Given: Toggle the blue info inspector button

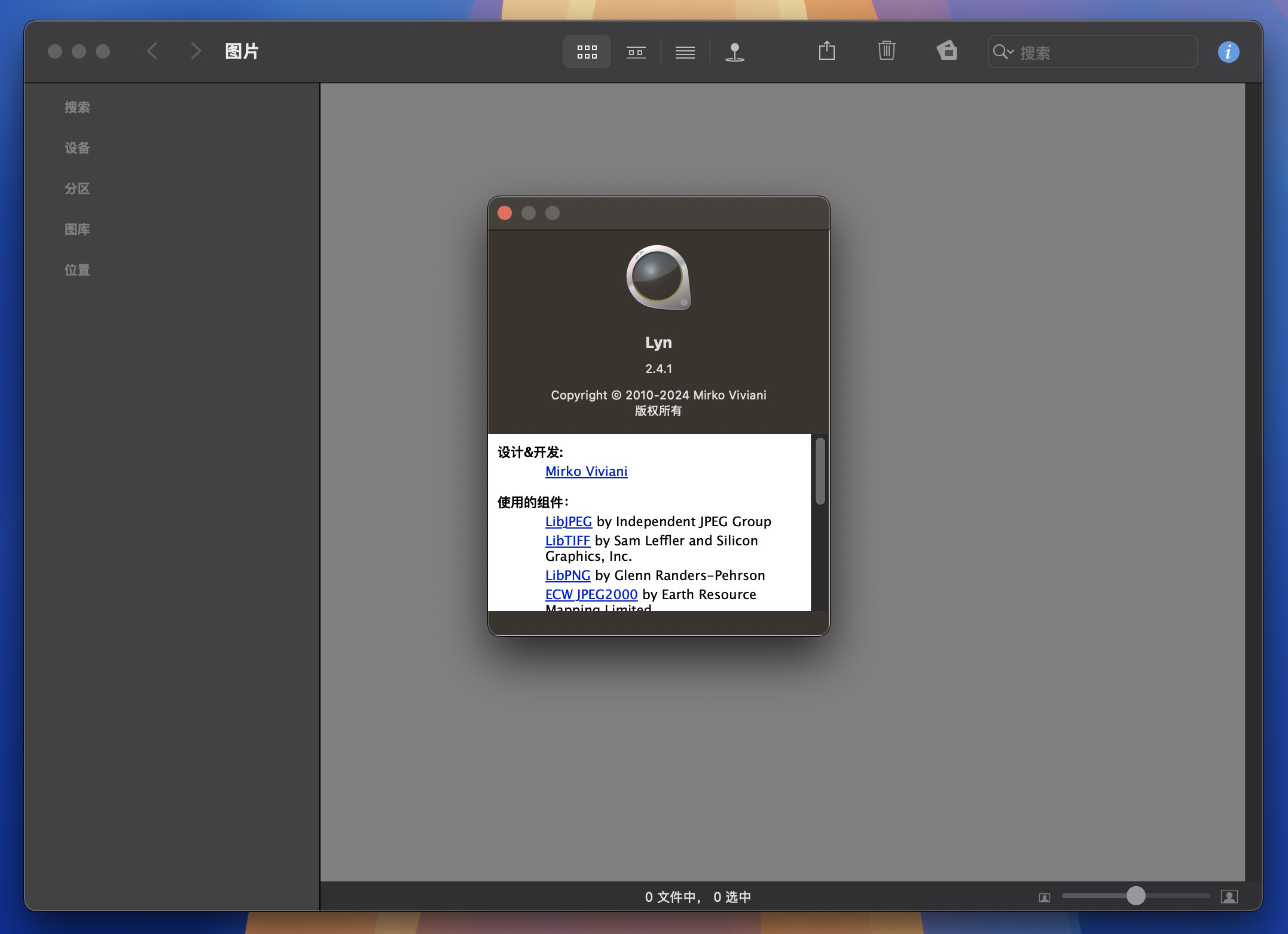Looking at the screenshot, I should [1228, 52].
